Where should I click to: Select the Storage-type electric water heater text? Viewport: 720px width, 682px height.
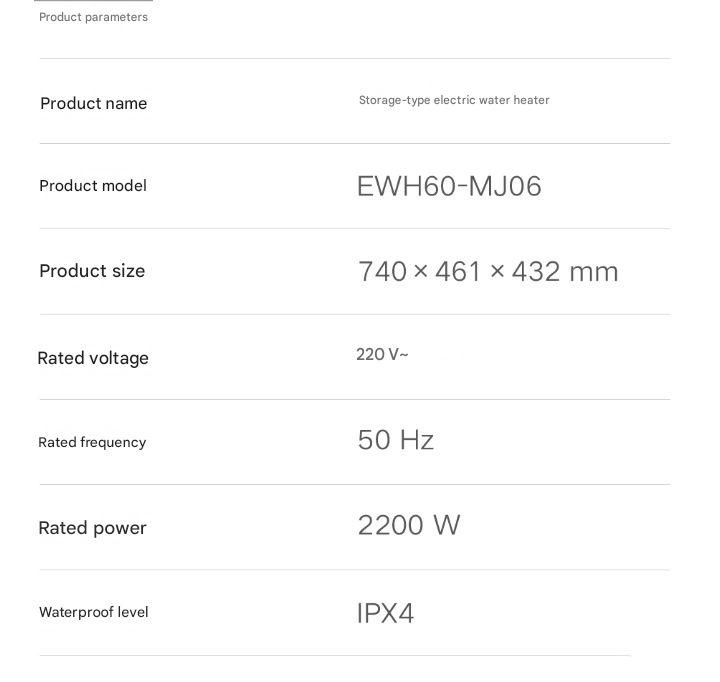(x=454, y=100)
